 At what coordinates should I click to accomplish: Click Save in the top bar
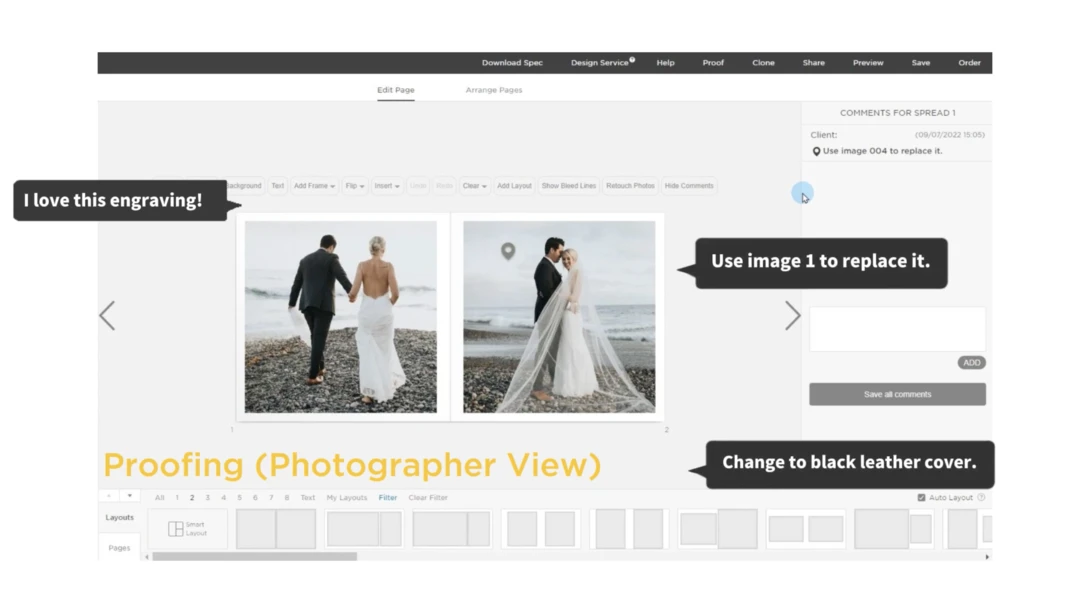[920, 63]
